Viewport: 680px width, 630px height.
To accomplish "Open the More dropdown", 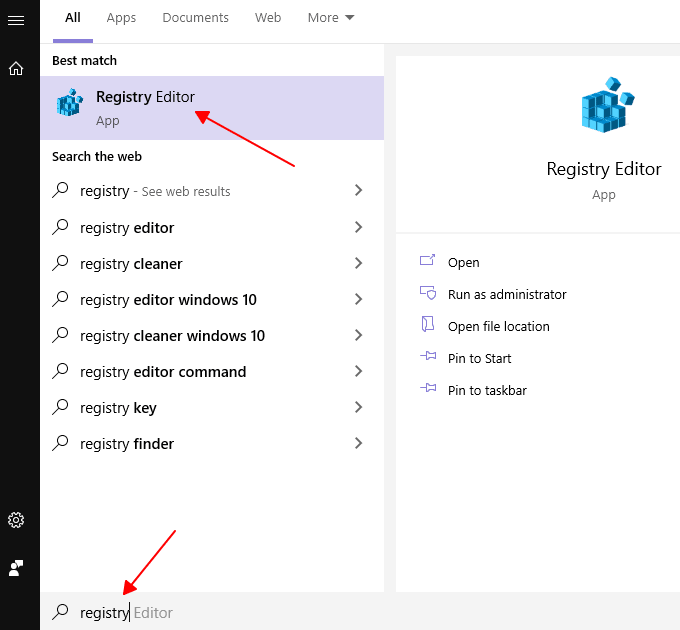I will tap(331, 18).
